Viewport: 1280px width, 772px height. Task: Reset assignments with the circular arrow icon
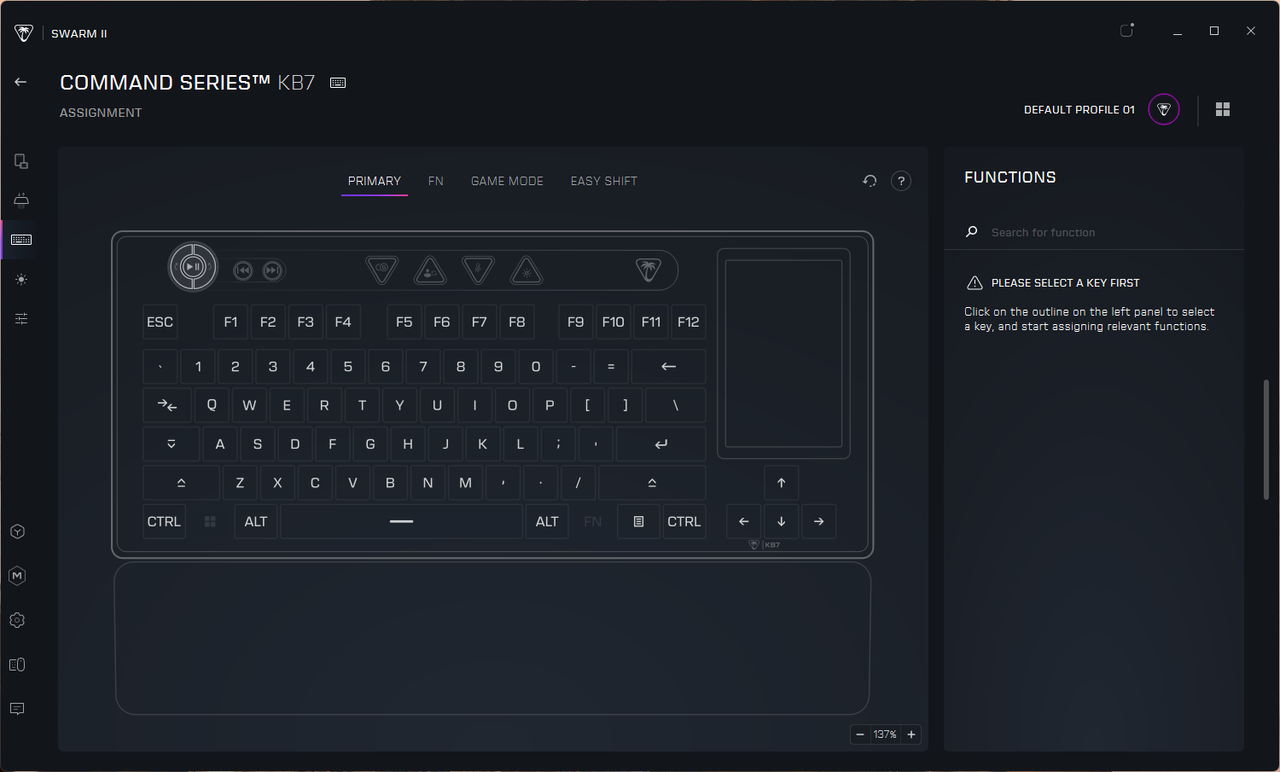(870, 181)
